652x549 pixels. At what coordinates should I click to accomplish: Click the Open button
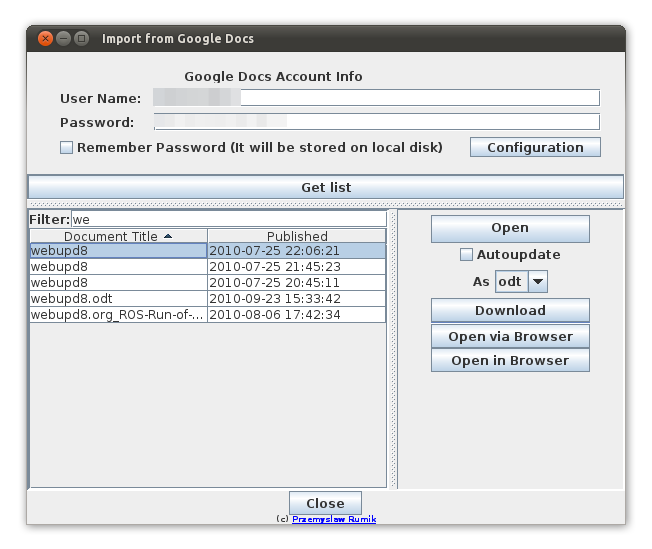point(510,228)
